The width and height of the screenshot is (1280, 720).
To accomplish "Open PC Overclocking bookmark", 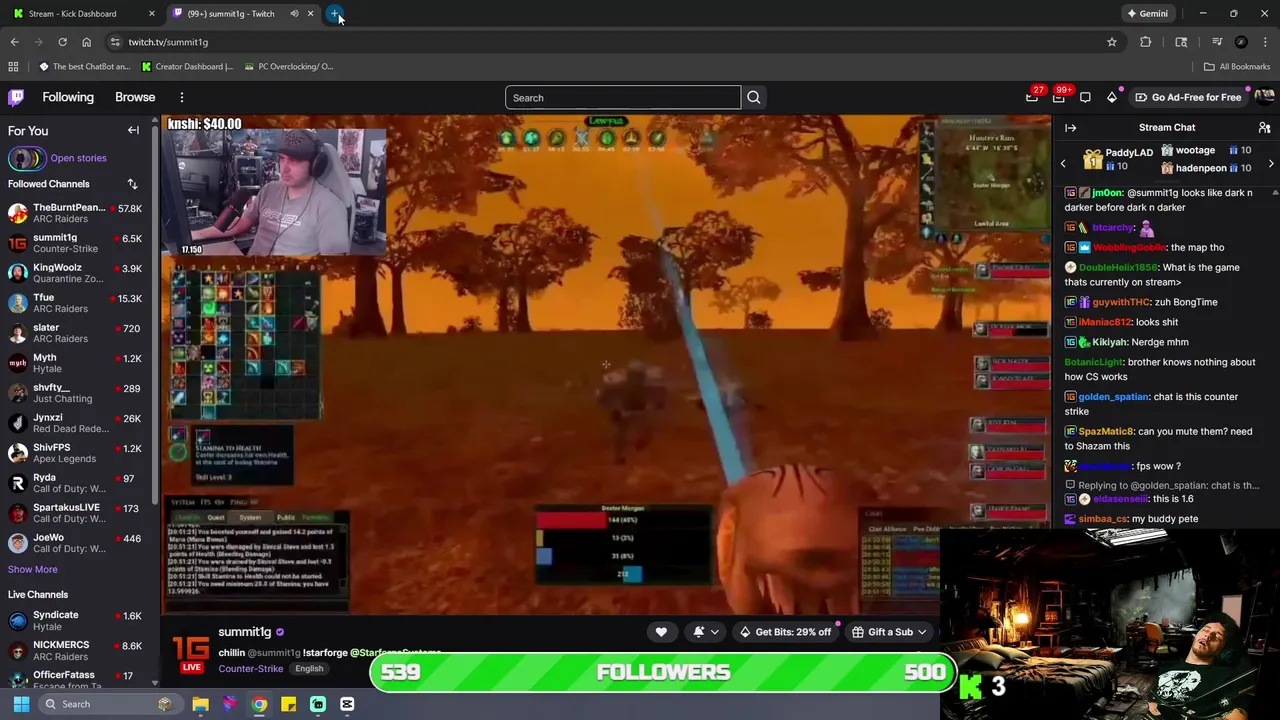I will point(288,66).
